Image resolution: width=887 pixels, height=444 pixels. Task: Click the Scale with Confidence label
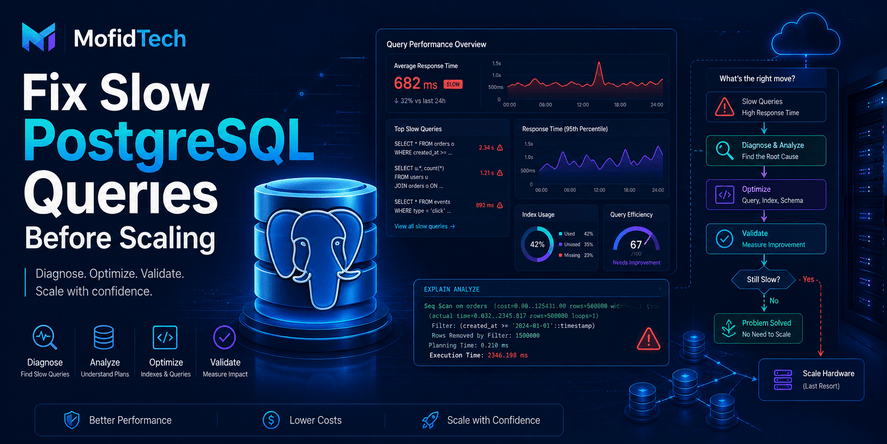tap(493, 420)
